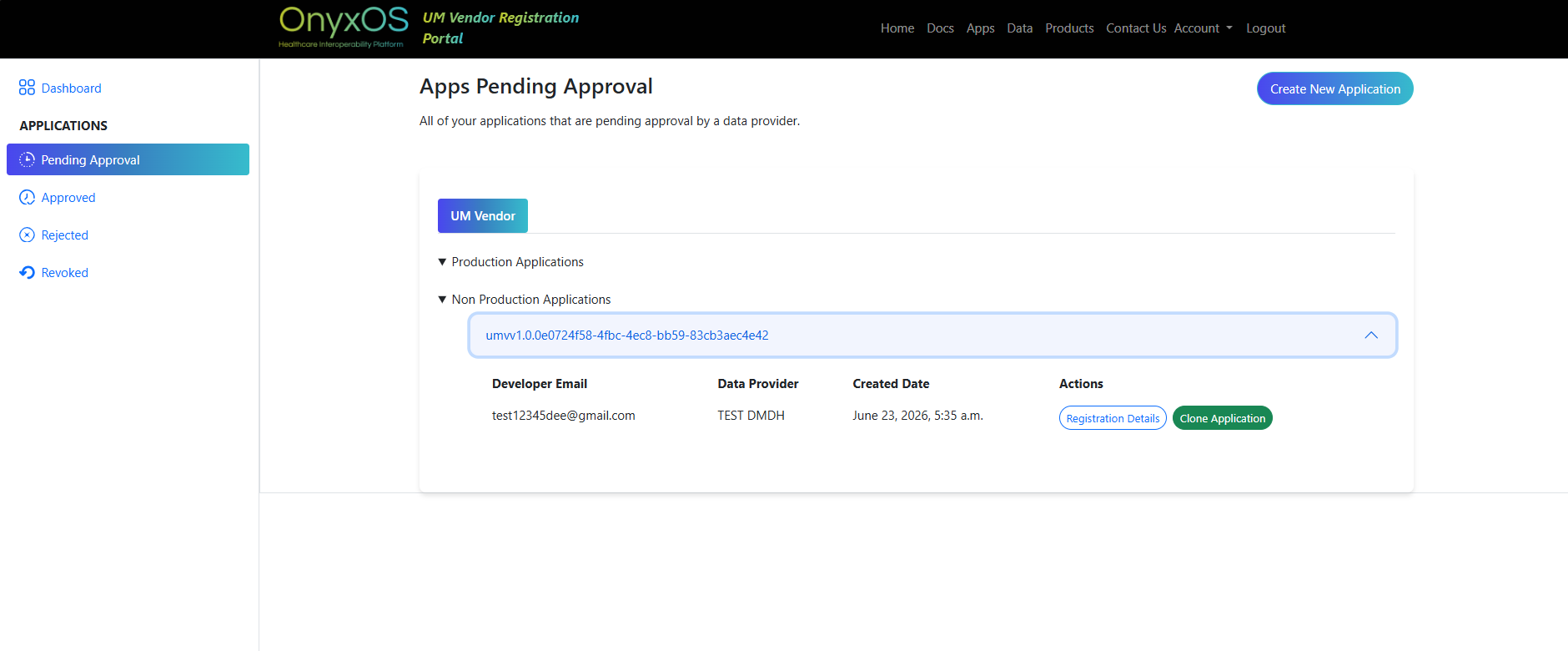This screenshot has width=1568, height=651.
Task: Select Pending Approval sidebar item
Action: (x=128, y=159)
